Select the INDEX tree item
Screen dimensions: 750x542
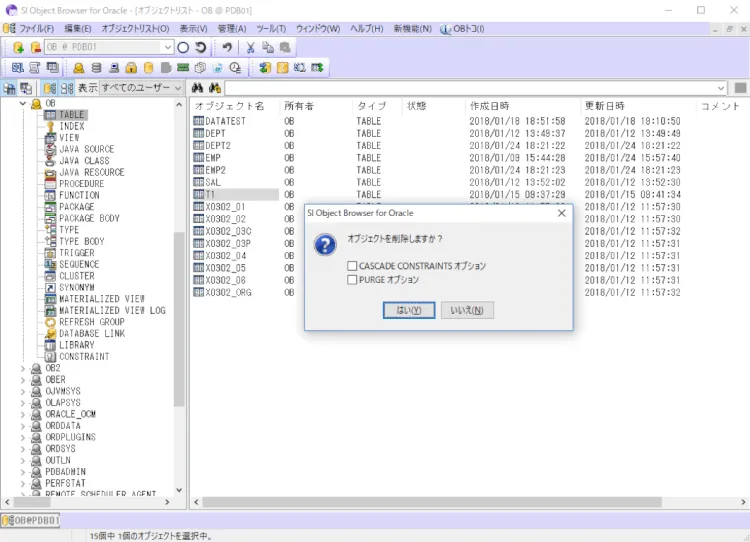pos(72,126)
